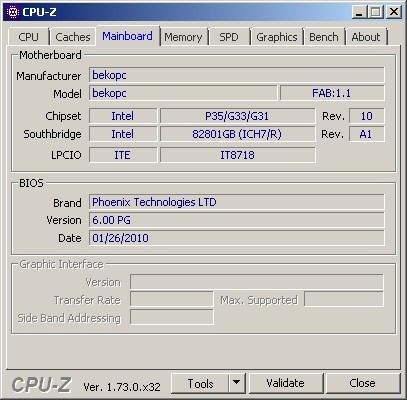Screen dimensions: 407x400
Task: Click the Southbridge Rev. value A1
Action: (367, 134)
